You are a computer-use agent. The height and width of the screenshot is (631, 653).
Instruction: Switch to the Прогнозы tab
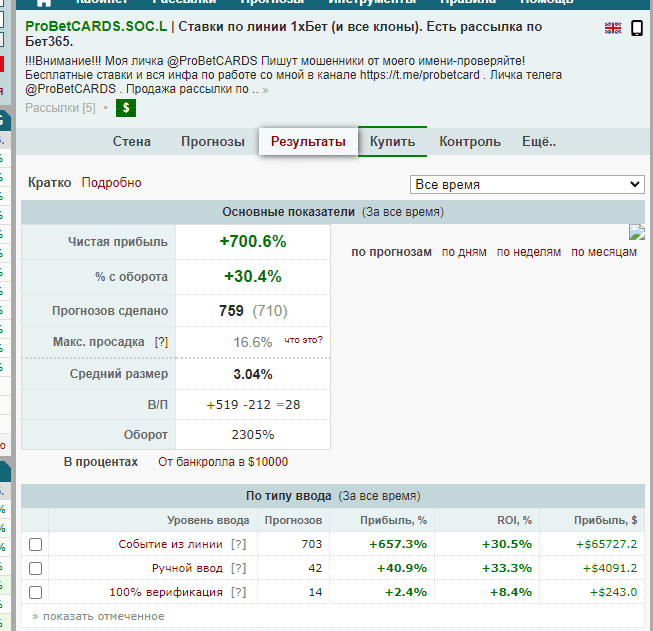[x=213, y=142]
